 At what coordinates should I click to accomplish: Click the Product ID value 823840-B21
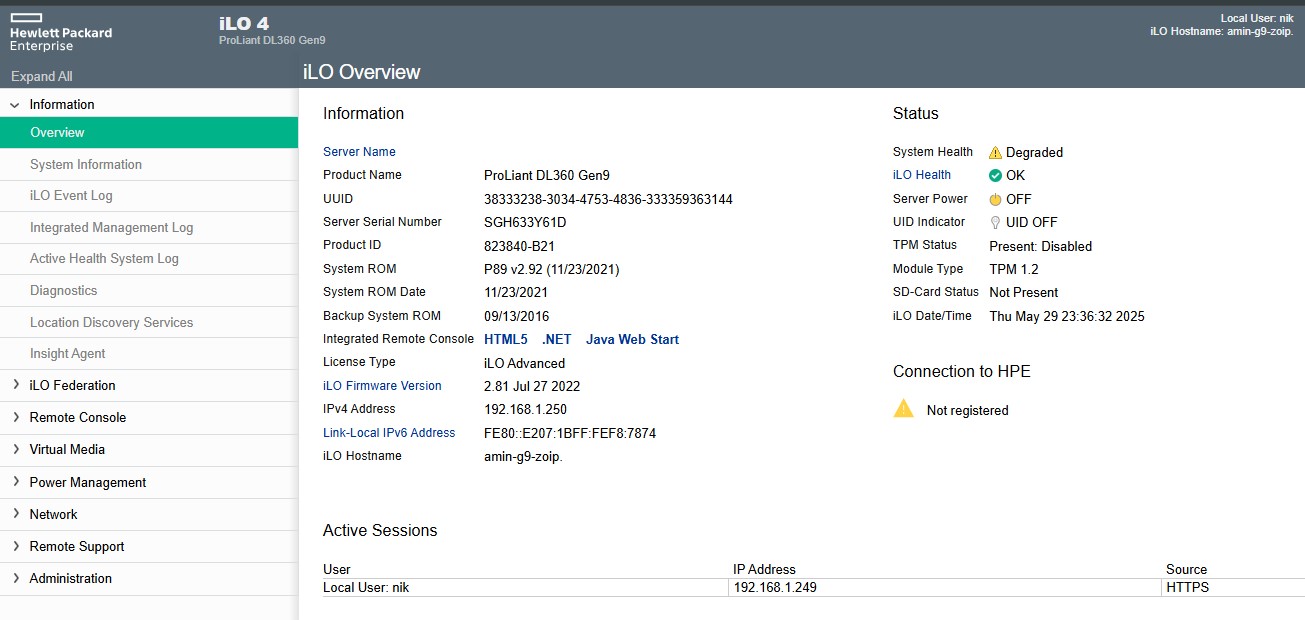pyautogui.click(x=519, y=245)
